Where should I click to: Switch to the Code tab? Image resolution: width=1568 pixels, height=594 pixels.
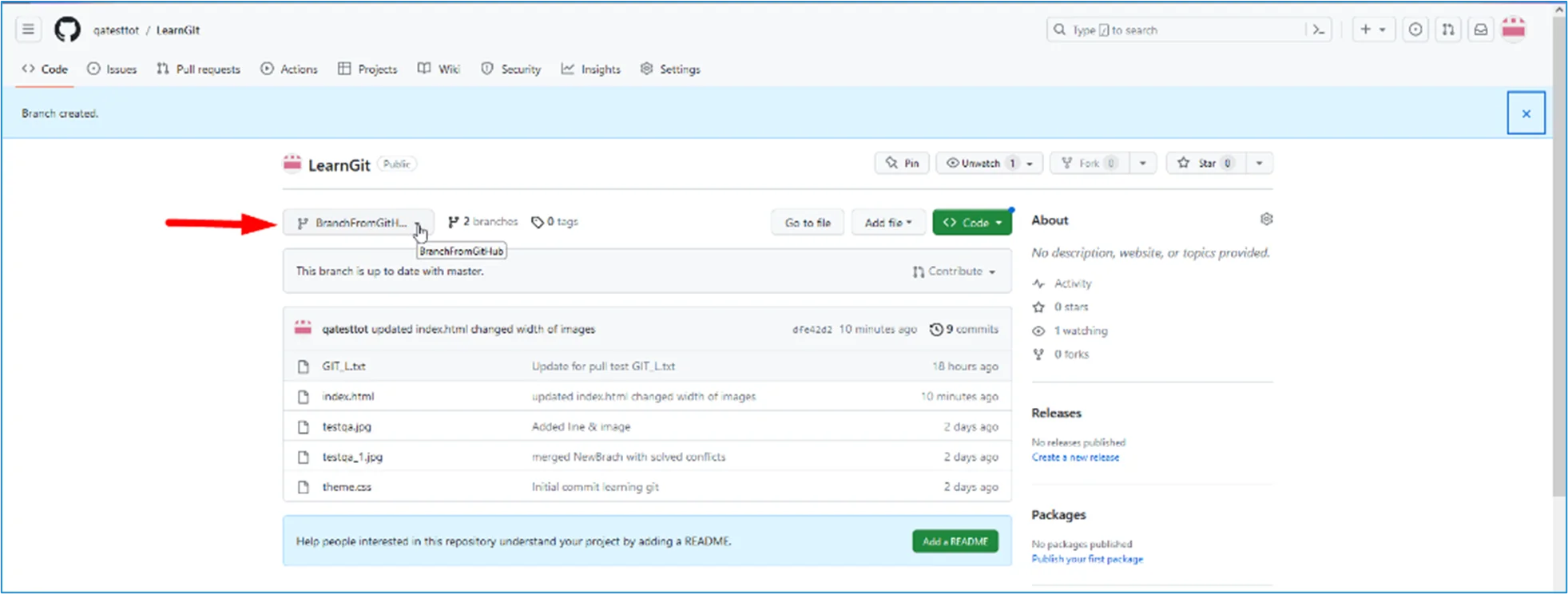click(46, 69)
